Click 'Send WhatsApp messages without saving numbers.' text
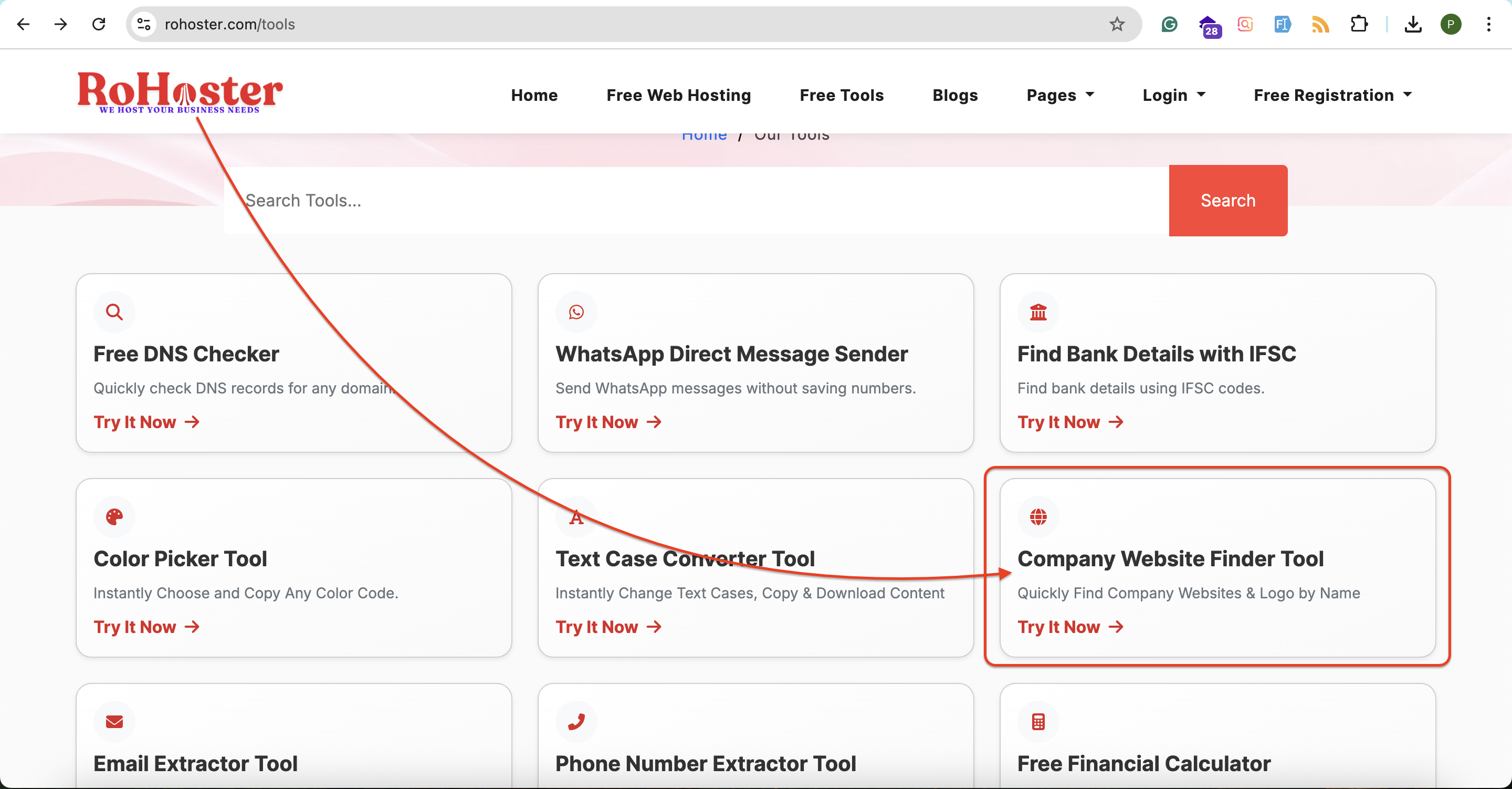This screenshot has width=1512, height=789. [x=736, y=388]
